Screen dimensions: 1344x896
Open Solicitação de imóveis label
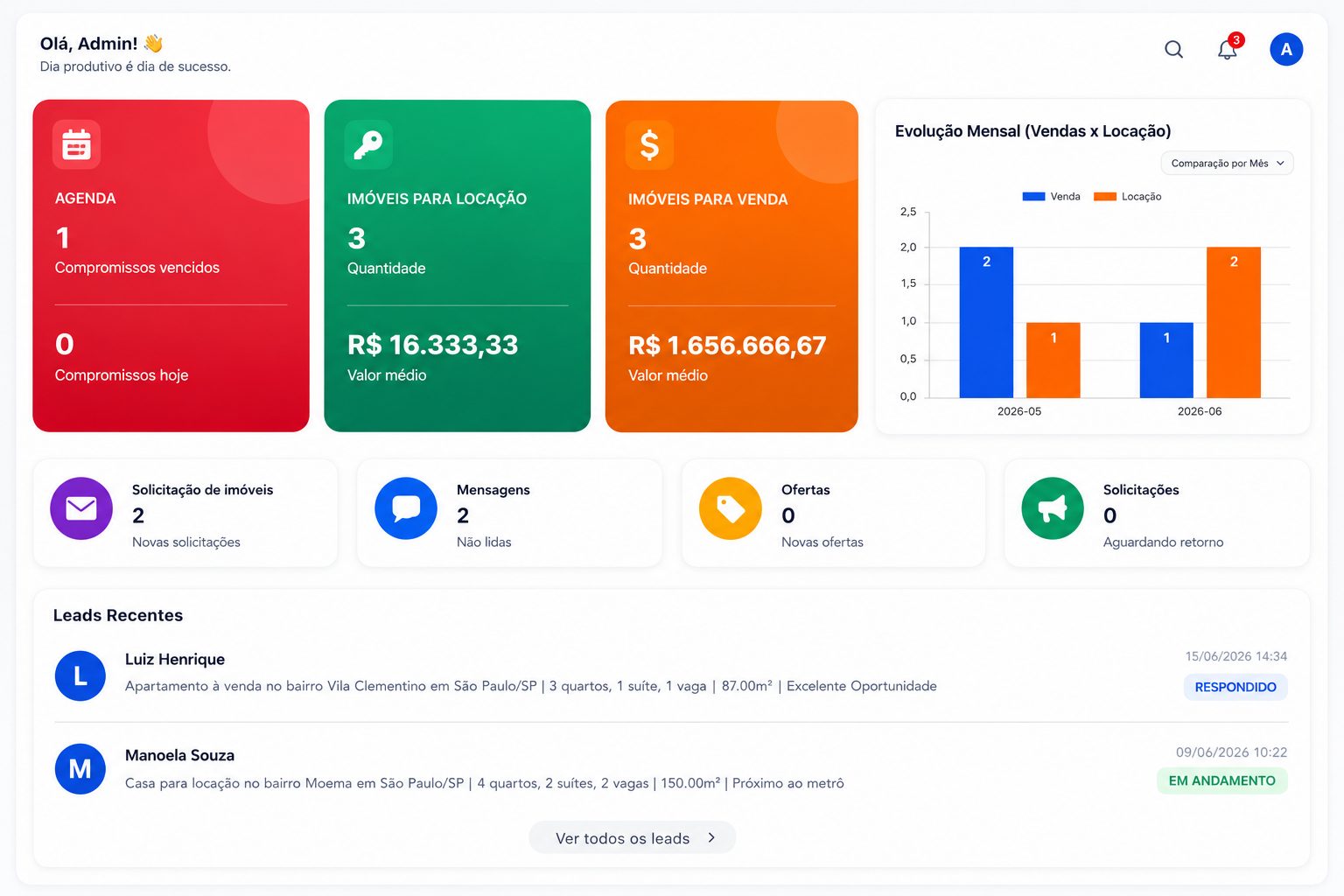202,490
